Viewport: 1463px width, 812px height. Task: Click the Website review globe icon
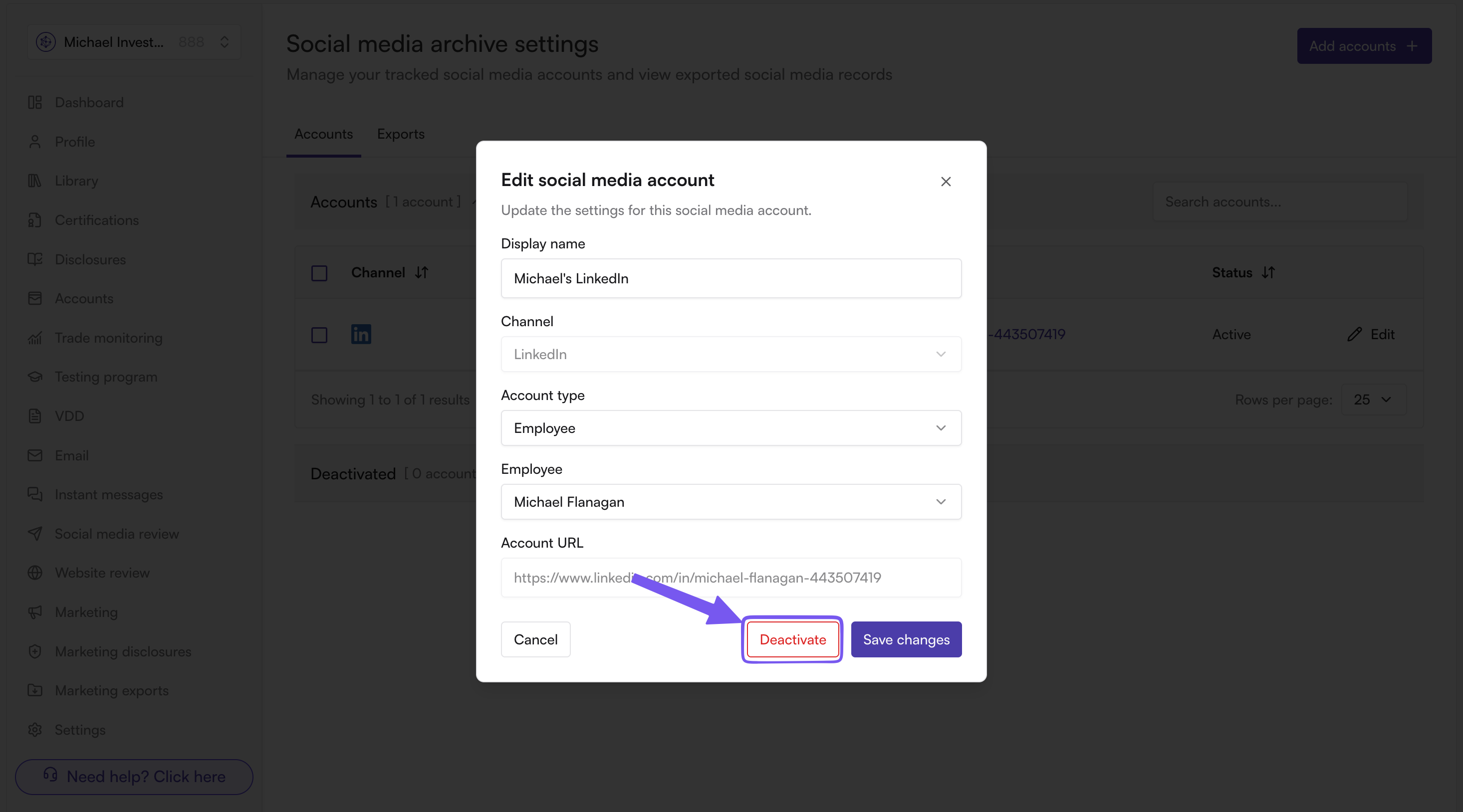34,573
